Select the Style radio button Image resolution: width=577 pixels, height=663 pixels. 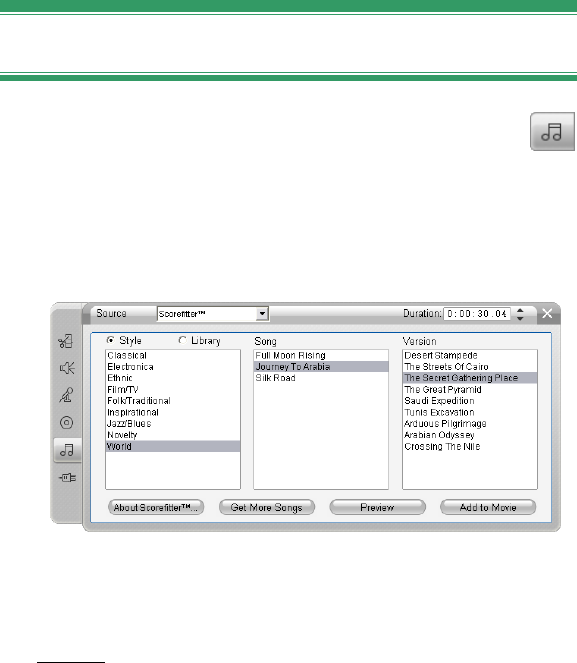pos(110,340)
